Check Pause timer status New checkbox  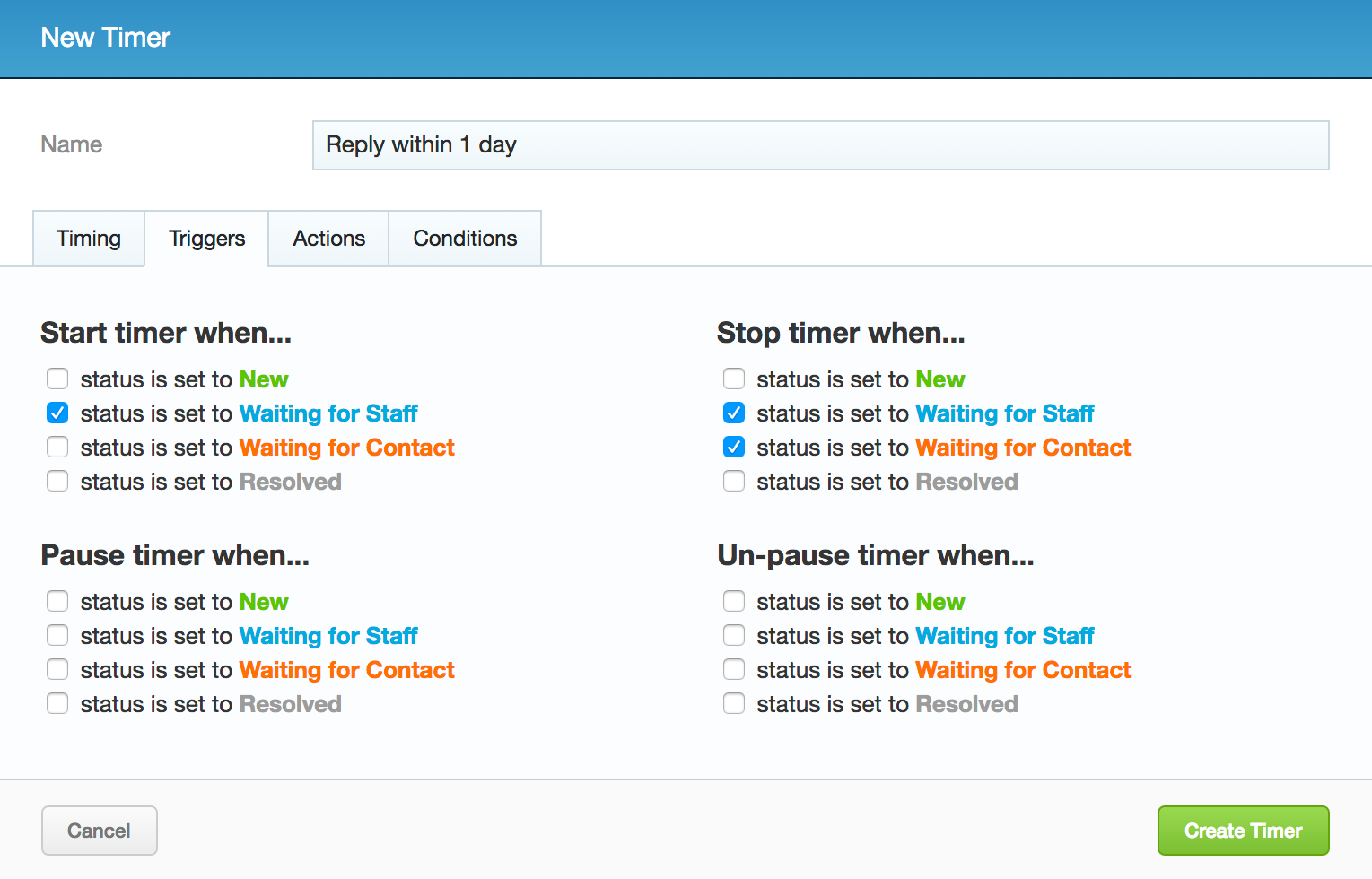57,601
